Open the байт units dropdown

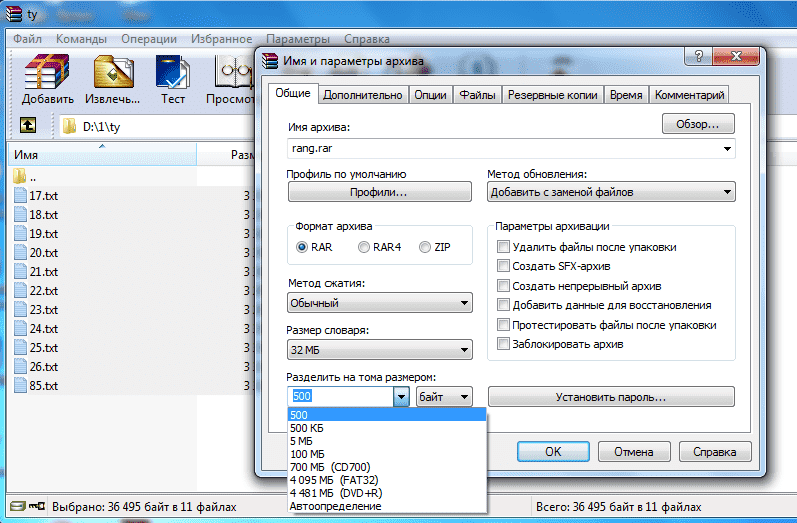point(444,396)
